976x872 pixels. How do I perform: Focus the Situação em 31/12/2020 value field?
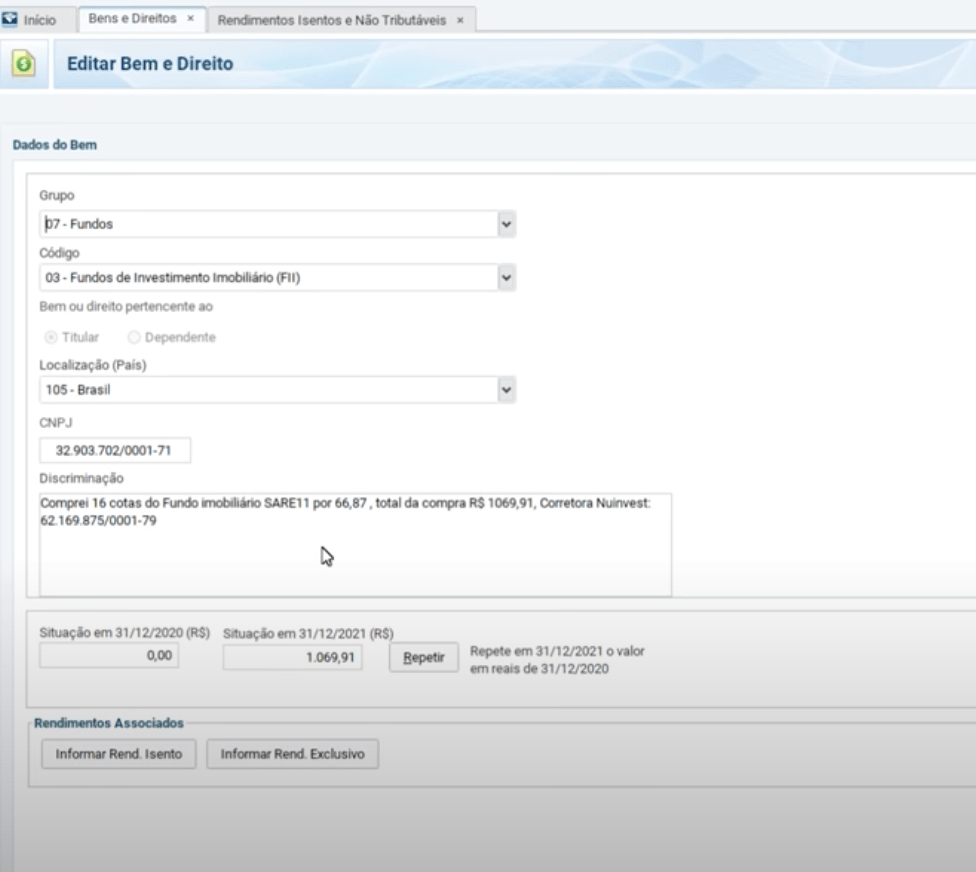[x=109, y=657]
